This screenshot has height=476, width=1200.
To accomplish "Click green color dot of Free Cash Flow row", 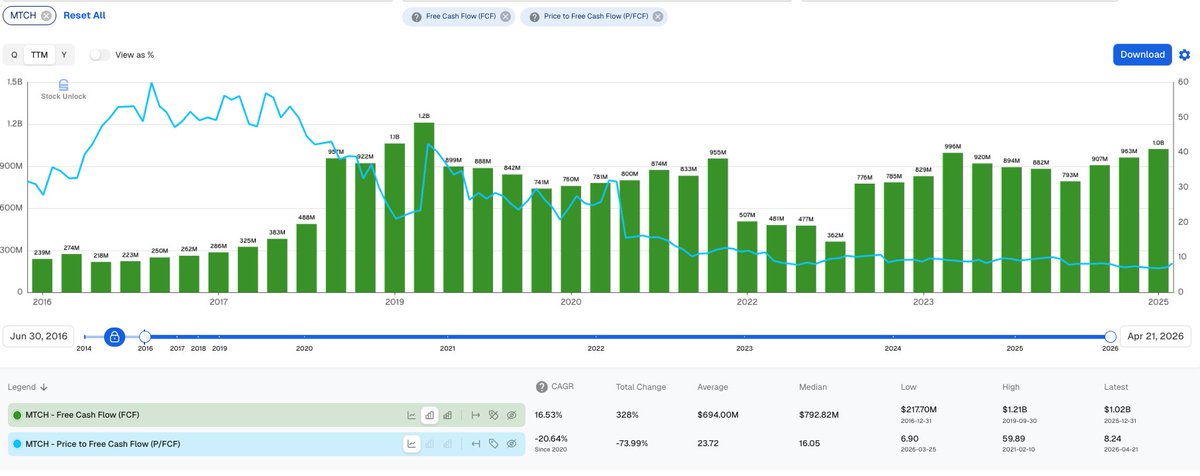I will click(15, 415).
